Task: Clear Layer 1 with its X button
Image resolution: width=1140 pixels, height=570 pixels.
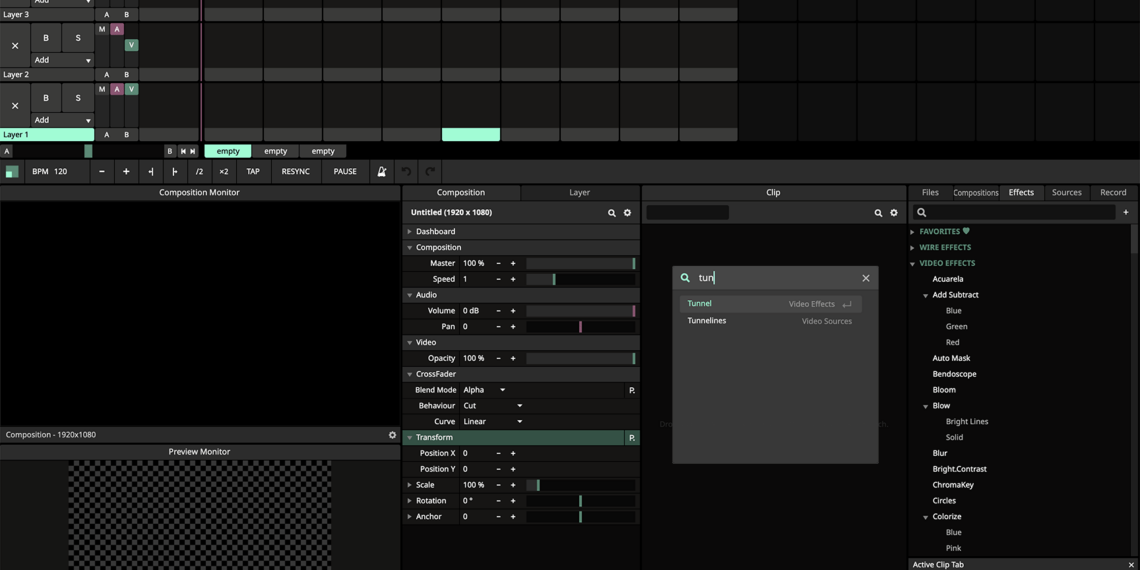Action: (15, 105)
